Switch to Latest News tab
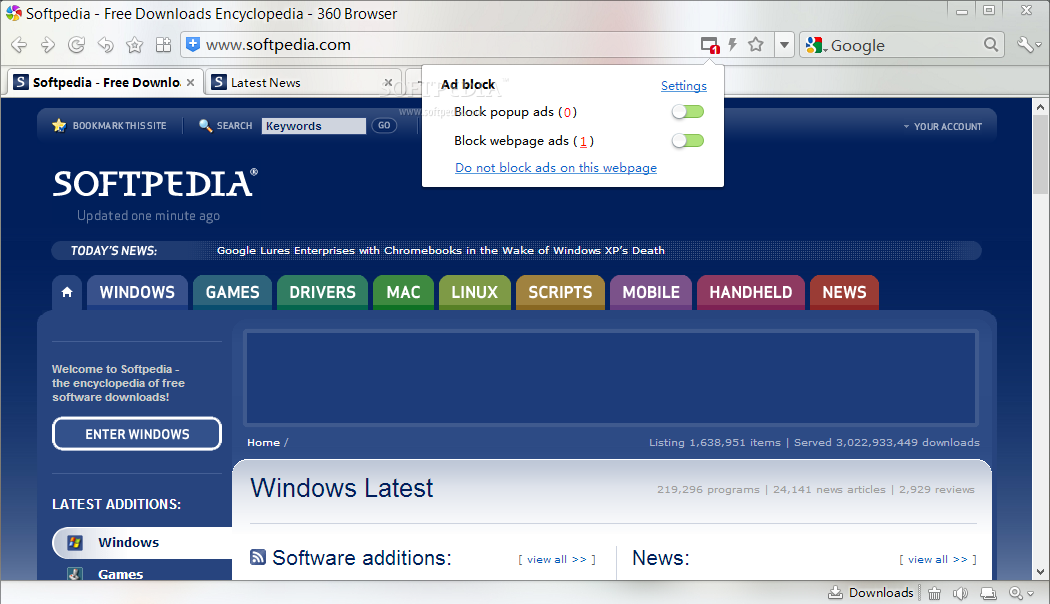 [301, 82]
